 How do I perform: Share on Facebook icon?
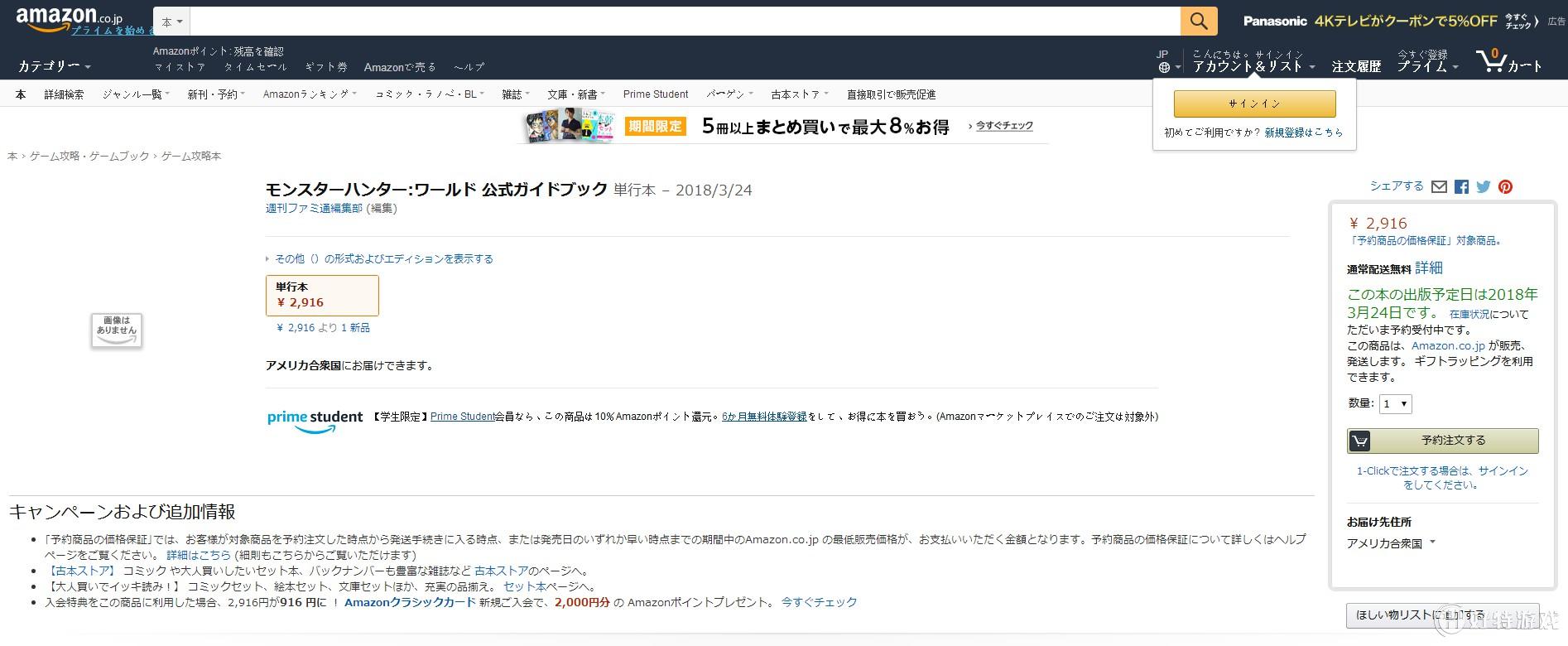coord(1461,187)
